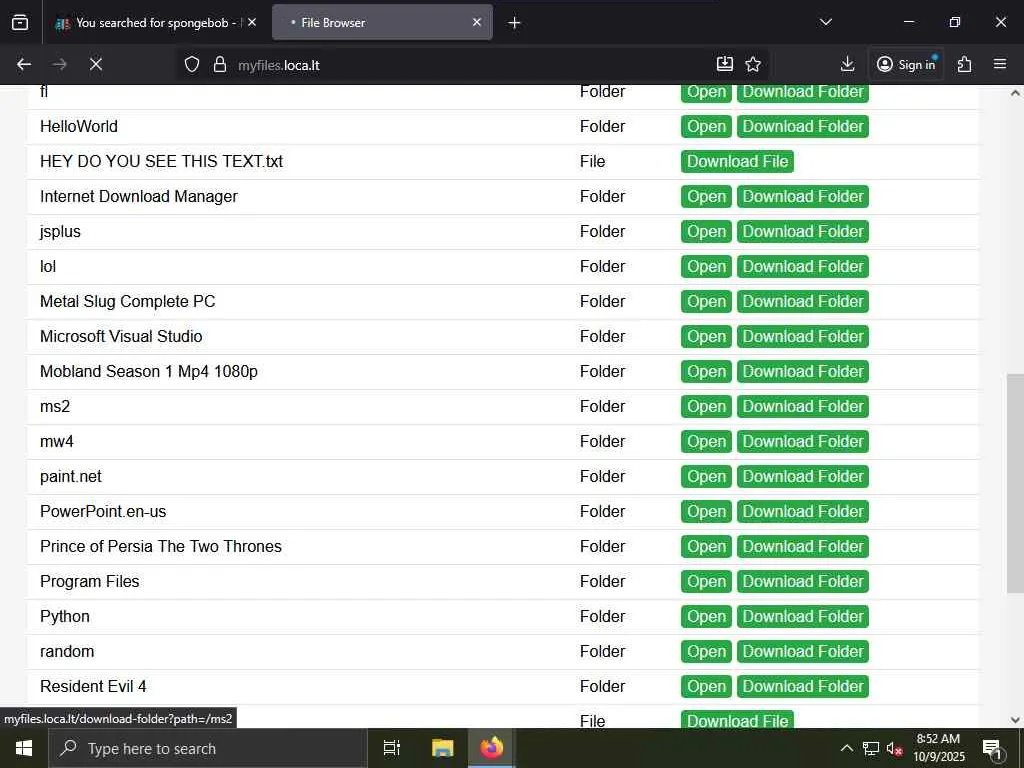Click the shield tracking protection icon
Viewport: 1024px width, 768px height.
(x=191, y=64)
